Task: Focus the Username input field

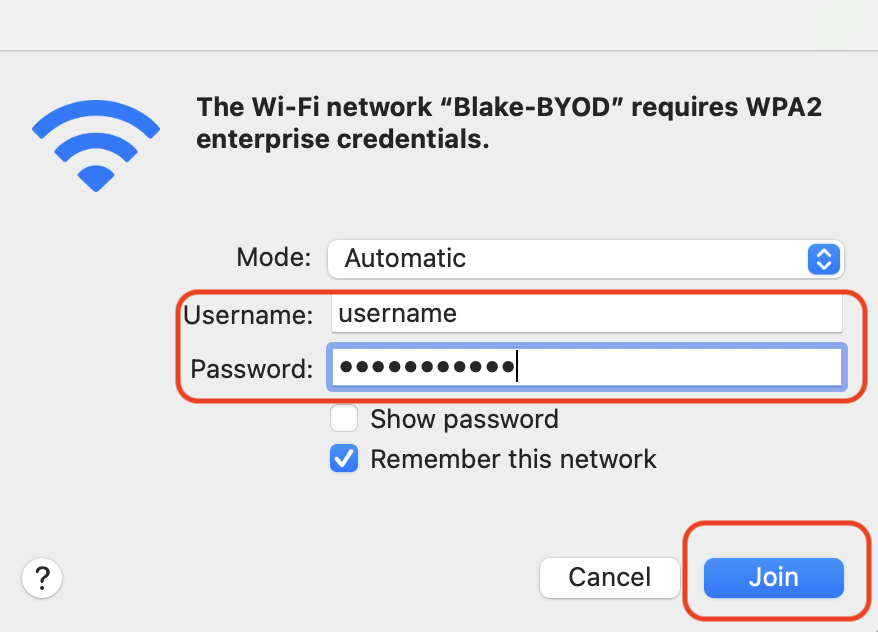Action: click(x=587, y=313)
